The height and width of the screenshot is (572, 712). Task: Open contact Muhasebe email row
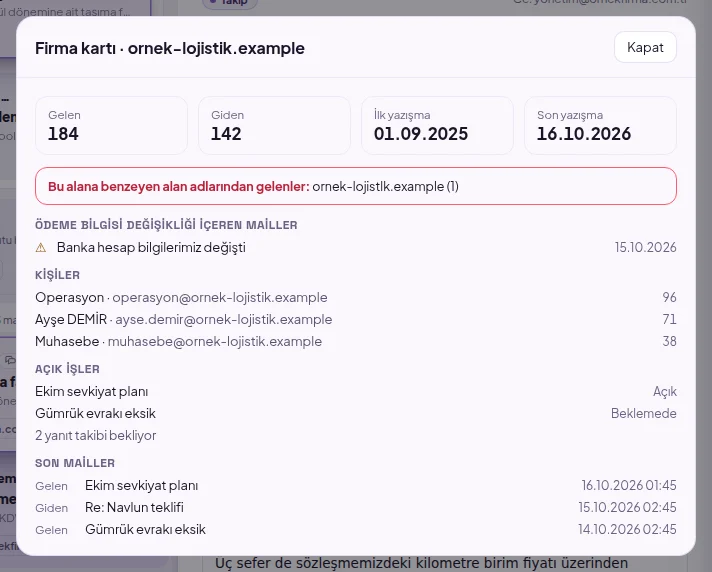click(x=356, y=341)
